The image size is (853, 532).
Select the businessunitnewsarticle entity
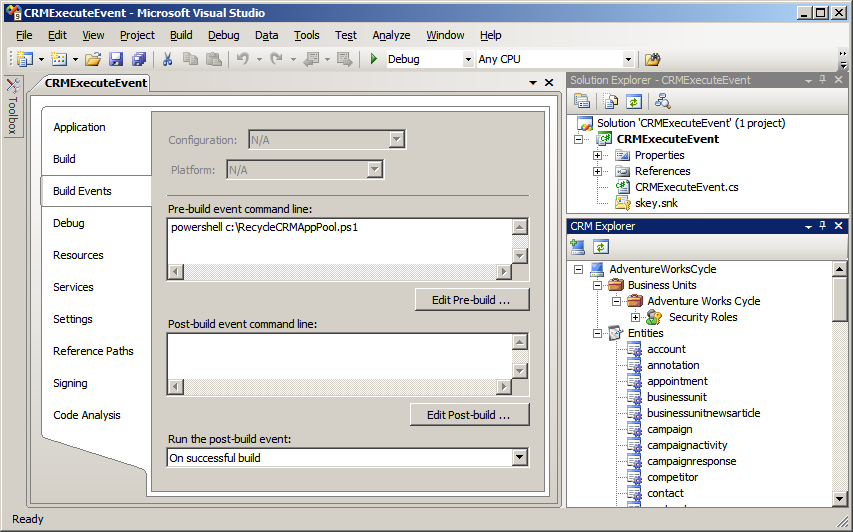(x=703, y=413)
